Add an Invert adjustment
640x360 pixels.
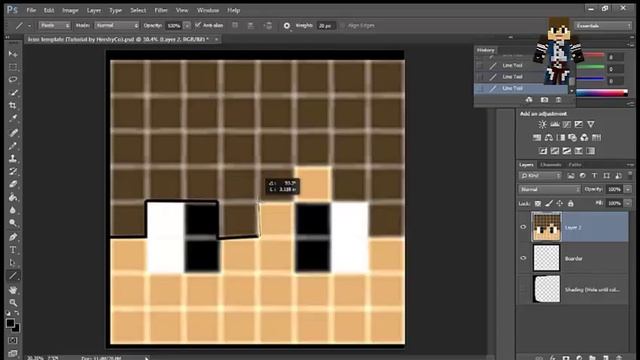(543, 151)
